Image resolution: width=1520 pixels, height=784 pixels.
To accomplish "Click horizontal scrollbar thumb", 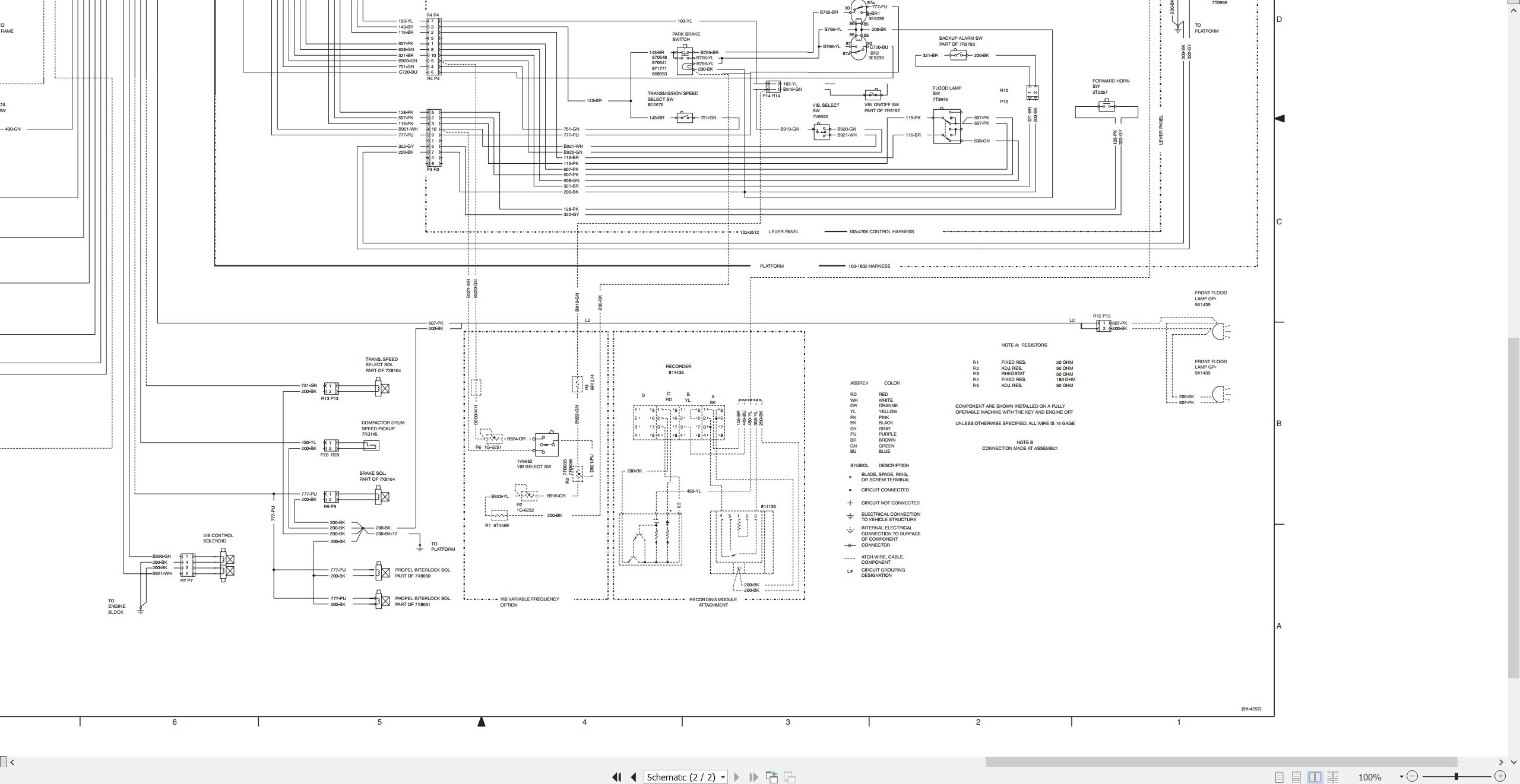I will [1221, 761].
